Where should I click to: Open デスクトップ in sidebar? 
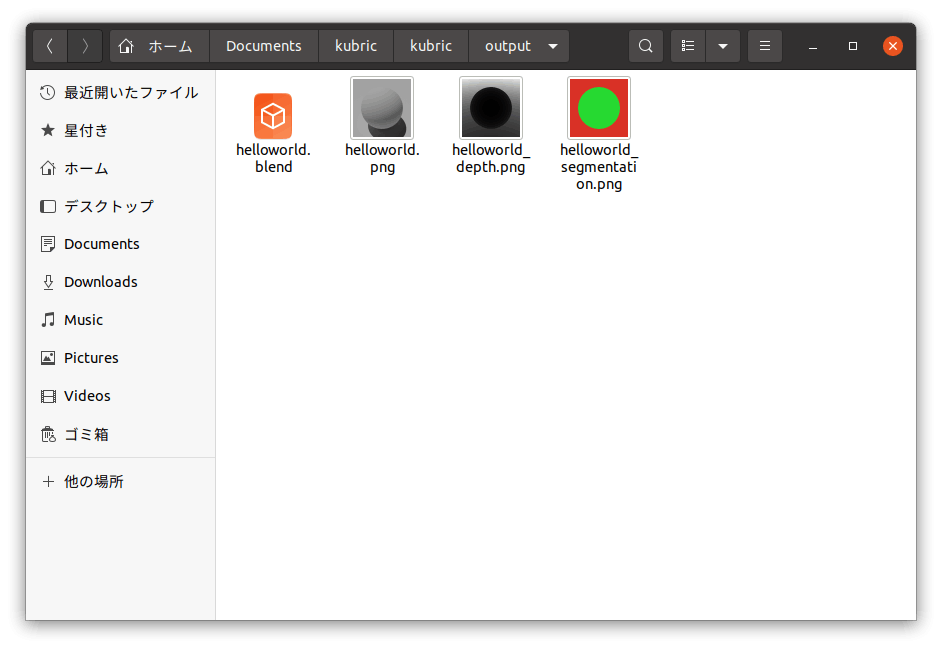point(120,206)
